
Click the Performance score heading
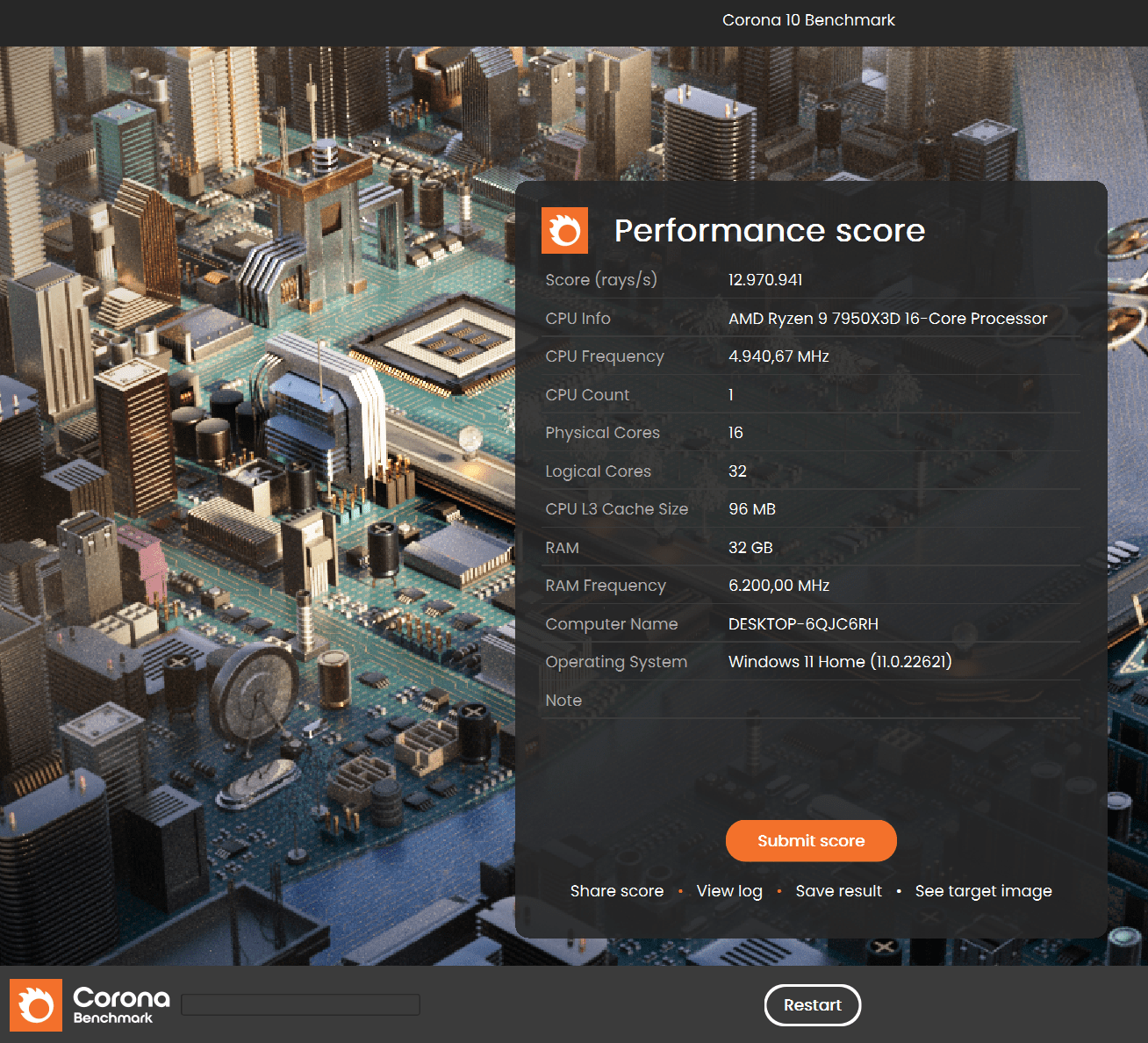[x=770, y=231]
